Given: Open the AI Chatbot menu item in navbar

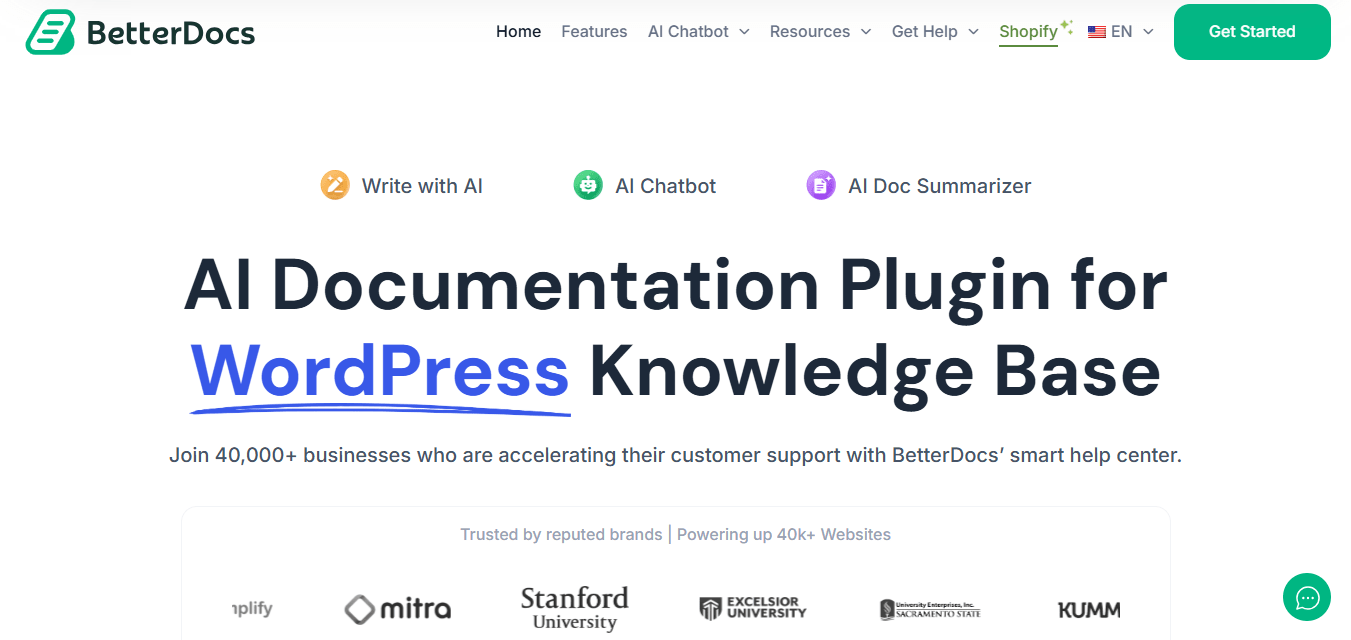Looking at the screenshot, I should tap(688, 32).
